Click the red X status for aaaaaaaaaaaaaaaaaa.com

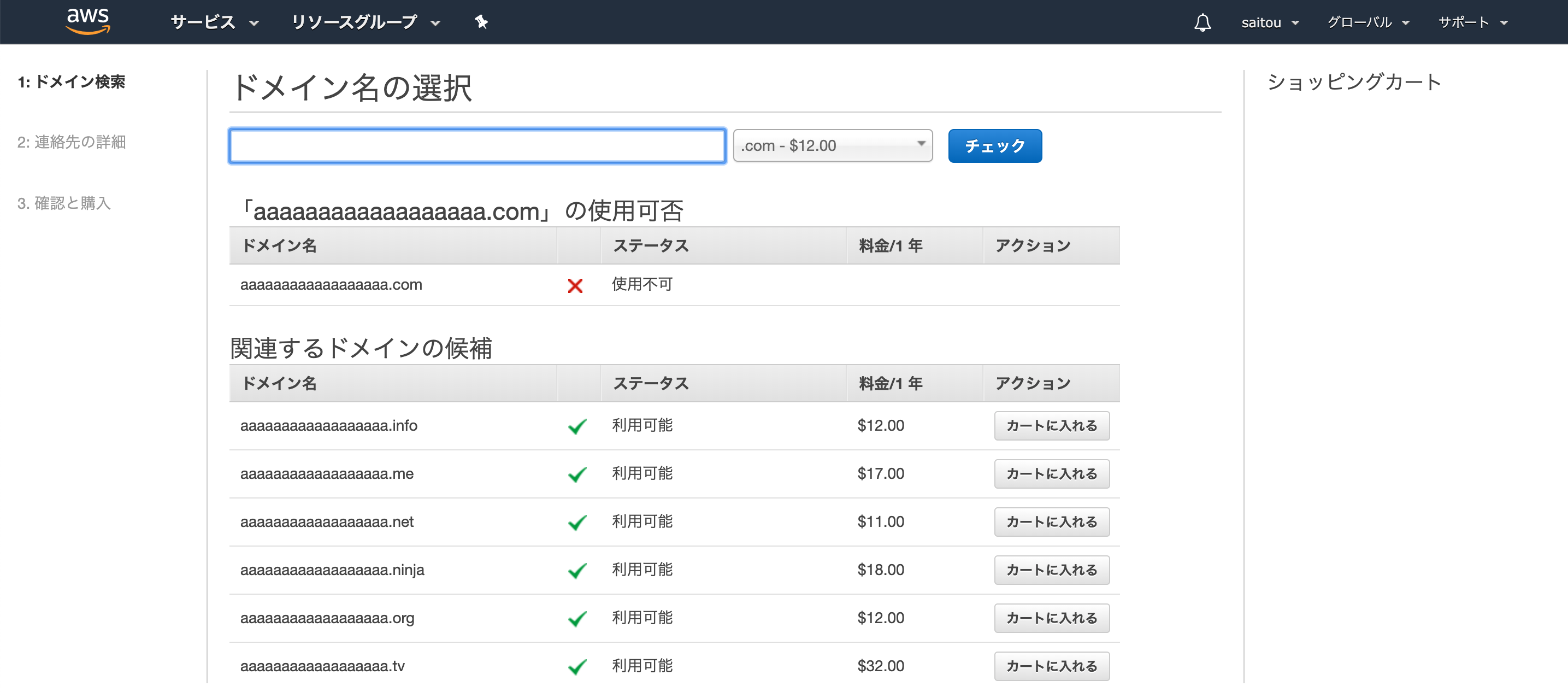point(575,285)
